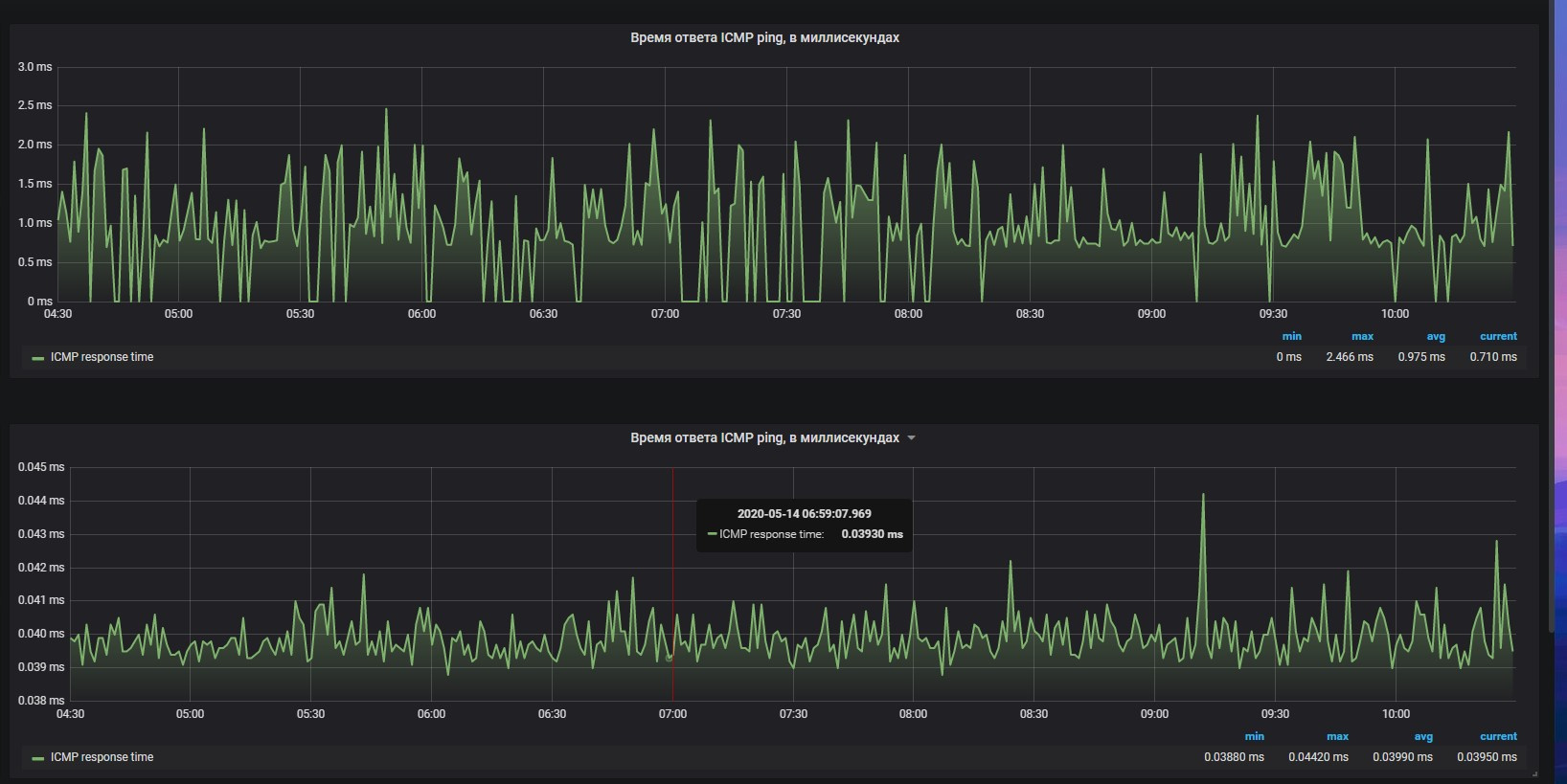Image resolution: width=1567 pixels, height=784 pixels.
Task: Click the tooltip timestamp 2020-05-14 06:59:07.969
Action: pos(804,514)
